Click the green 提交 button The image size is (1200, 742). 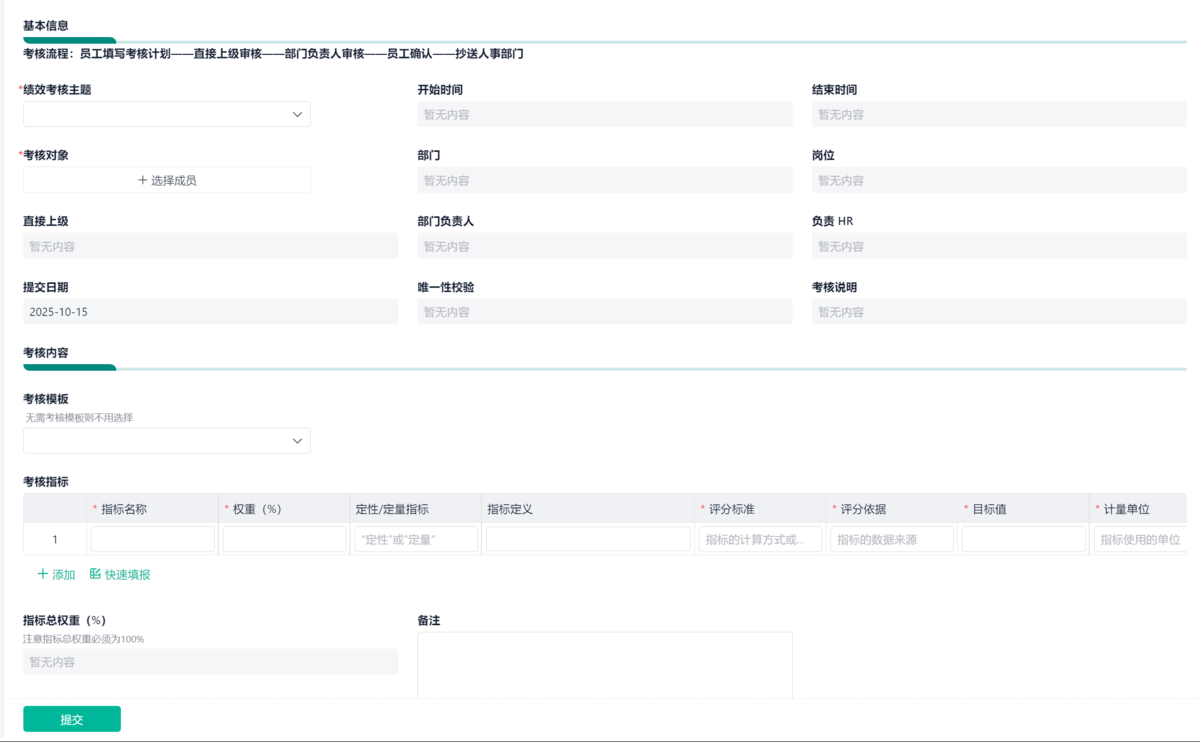[72, 719]
